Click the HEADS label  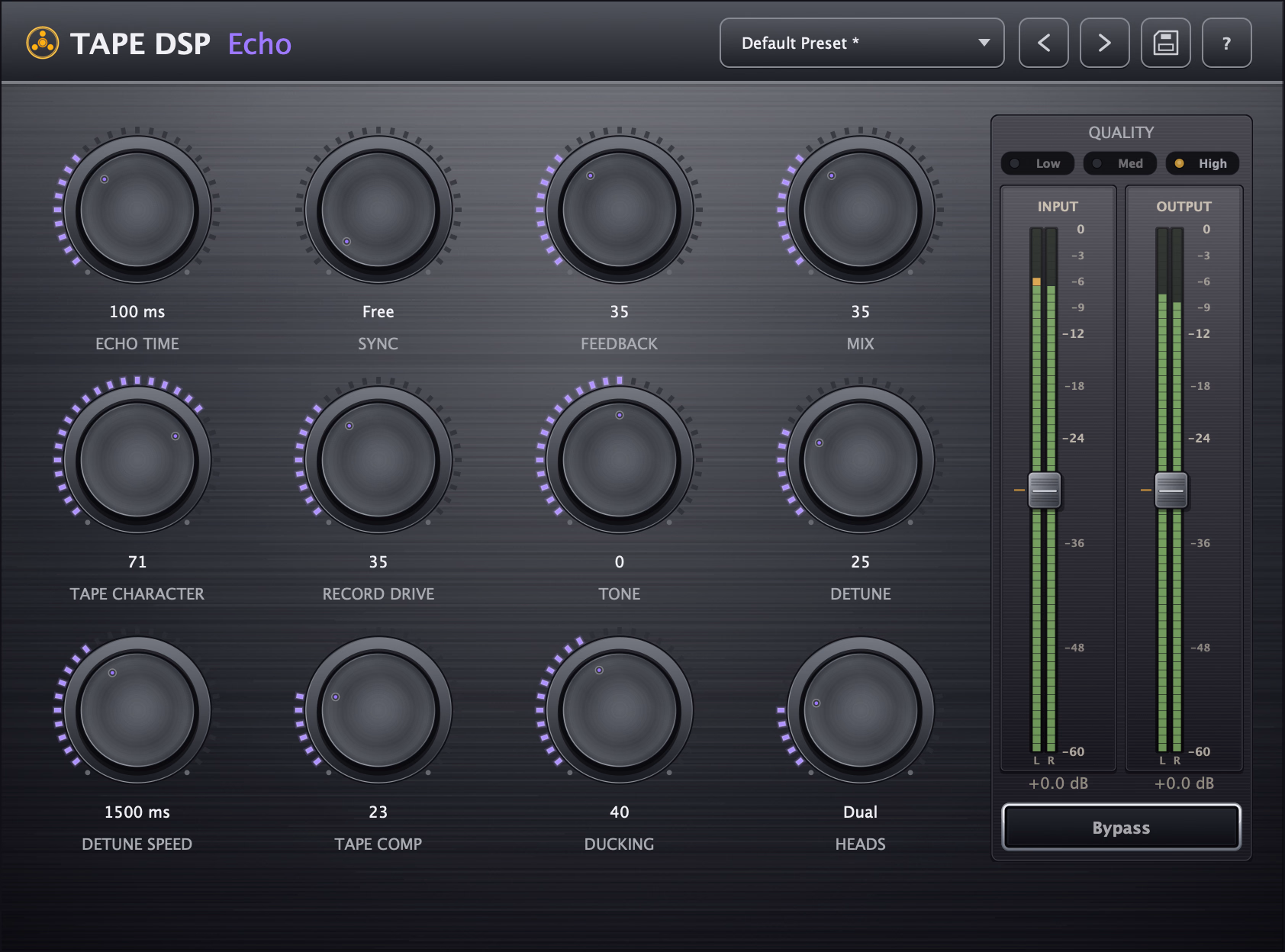pos(861,844)
